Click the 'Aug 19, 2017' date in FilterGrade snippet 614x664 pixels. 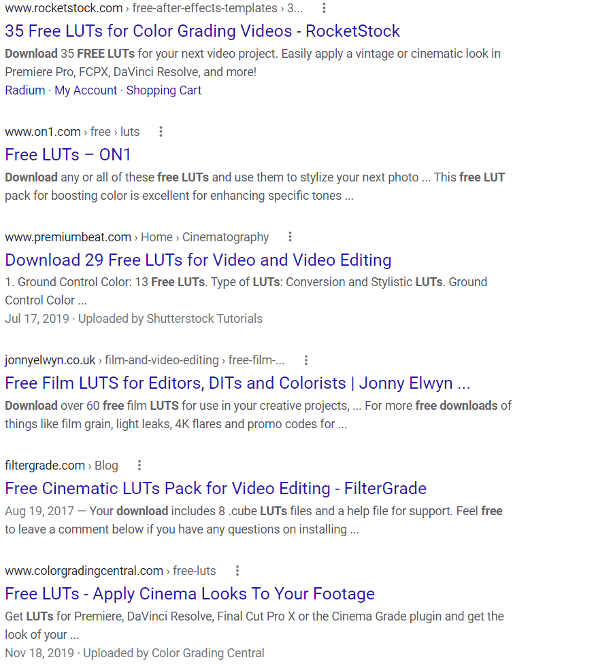(39, 511)
